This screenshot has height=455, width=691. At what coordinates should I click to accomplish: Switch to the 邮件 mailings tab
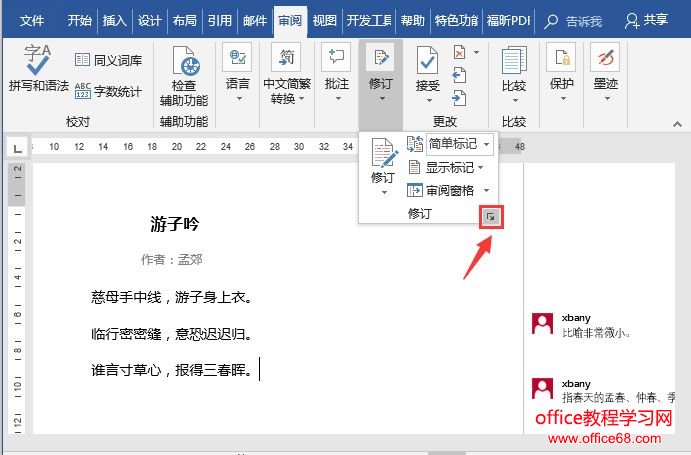pos(255,20)
